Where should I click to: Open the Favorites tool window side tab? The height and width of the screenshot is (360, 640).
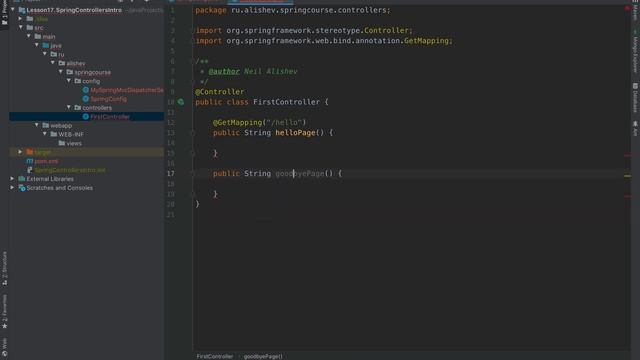coord(4,311)
